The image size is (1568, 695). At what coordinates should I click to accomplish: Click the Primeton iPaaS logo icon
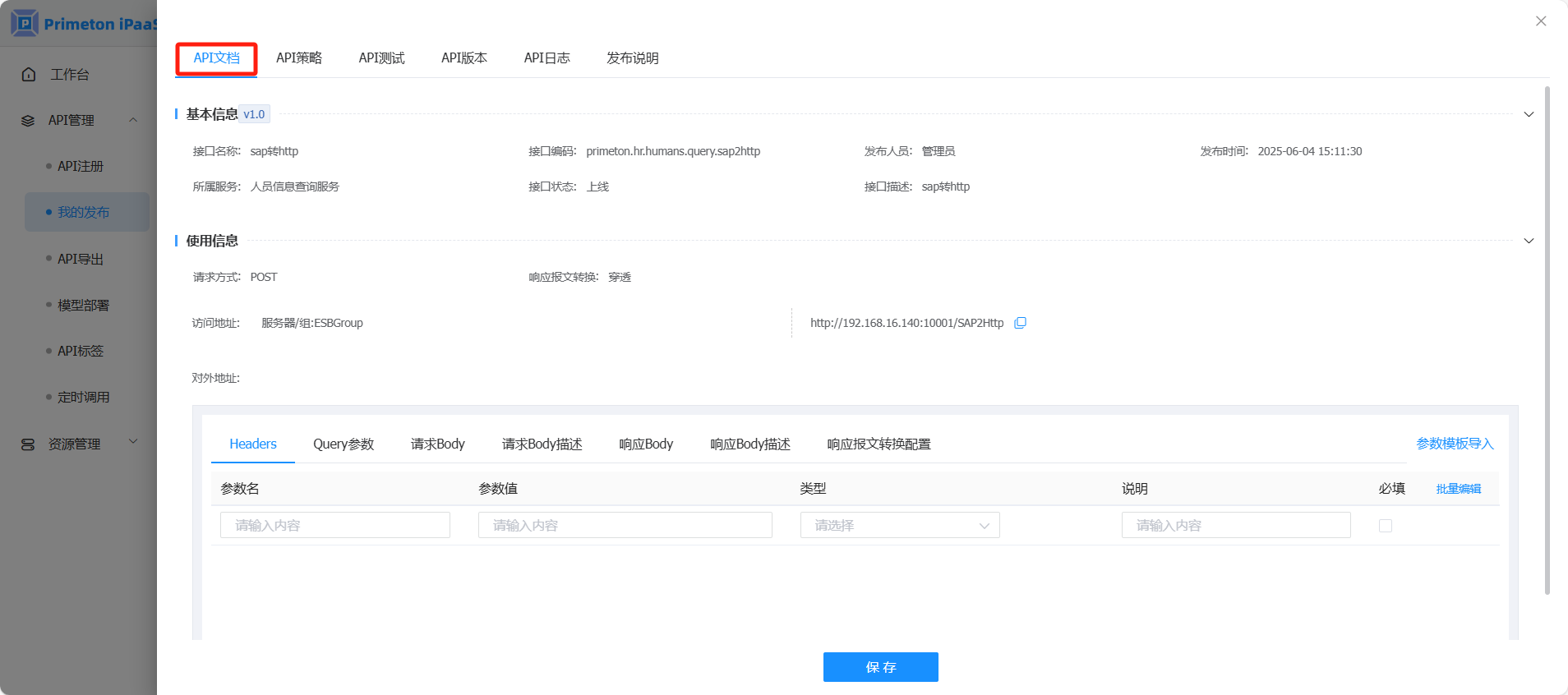click(25, 23)
